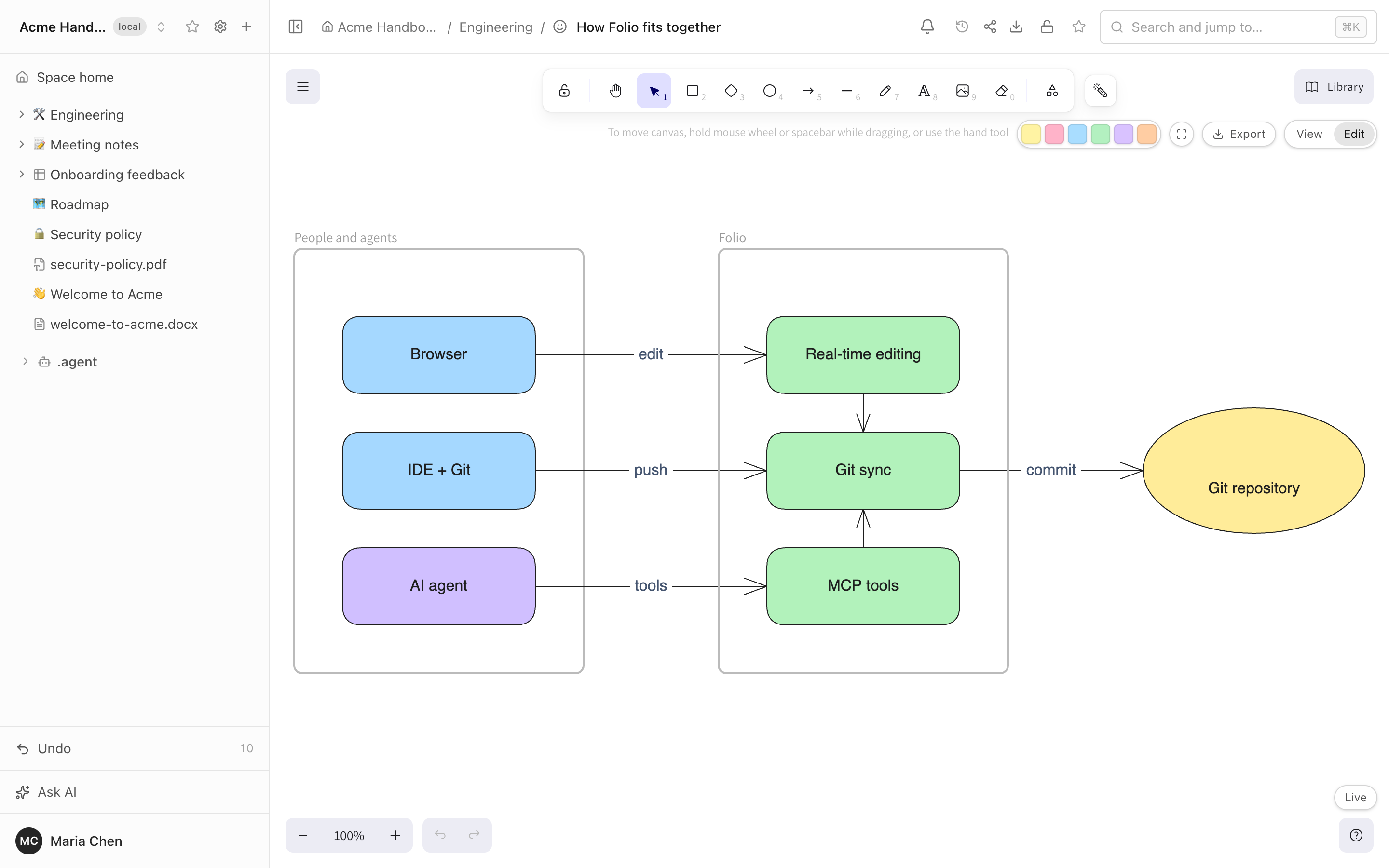The image size is (1389, 868).
Task: Open the More shapes tools
Action: click(1052, 91)
